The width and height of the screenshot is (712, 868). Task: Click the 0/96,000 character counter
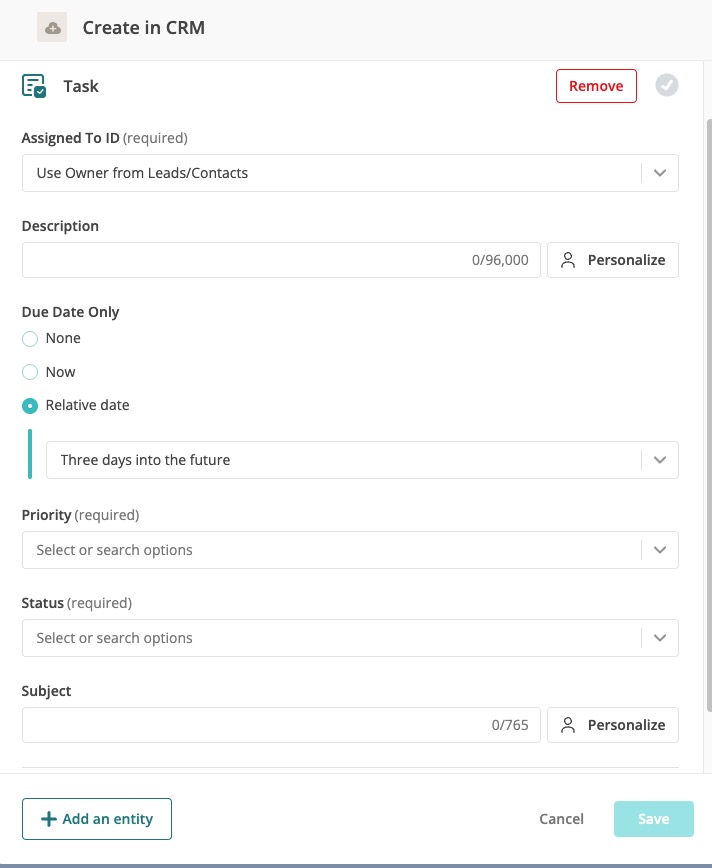tap(500, 260)
